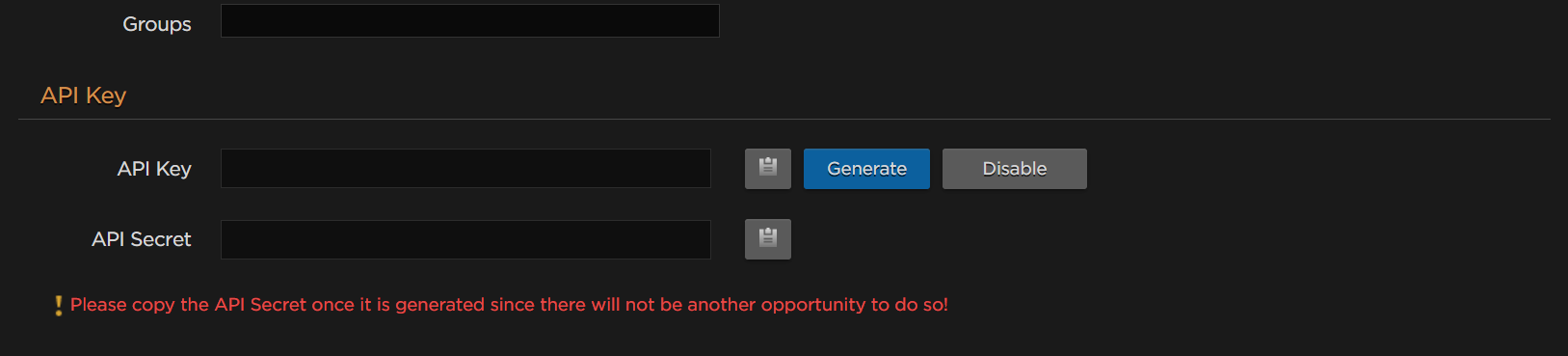Image resolution: width=1568 pixels, height=356 pixels.
Task: Place cursor in the topmost Groups box
Action: (470, 20)
